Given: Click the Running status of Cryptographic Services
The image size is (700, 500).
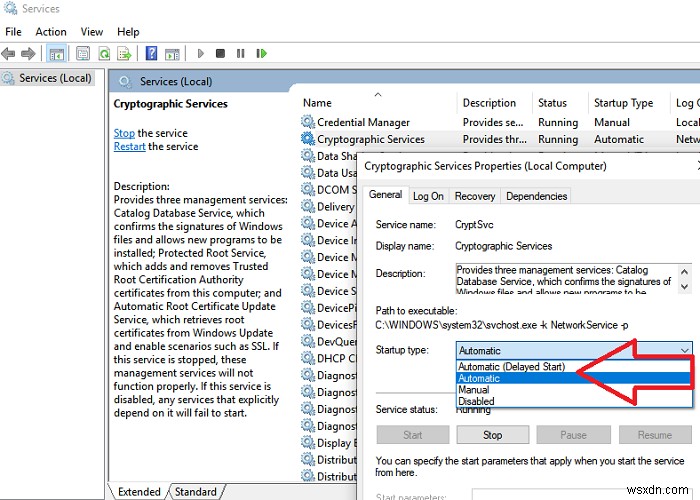Looking at the screenshot, I should coord(558,139).
